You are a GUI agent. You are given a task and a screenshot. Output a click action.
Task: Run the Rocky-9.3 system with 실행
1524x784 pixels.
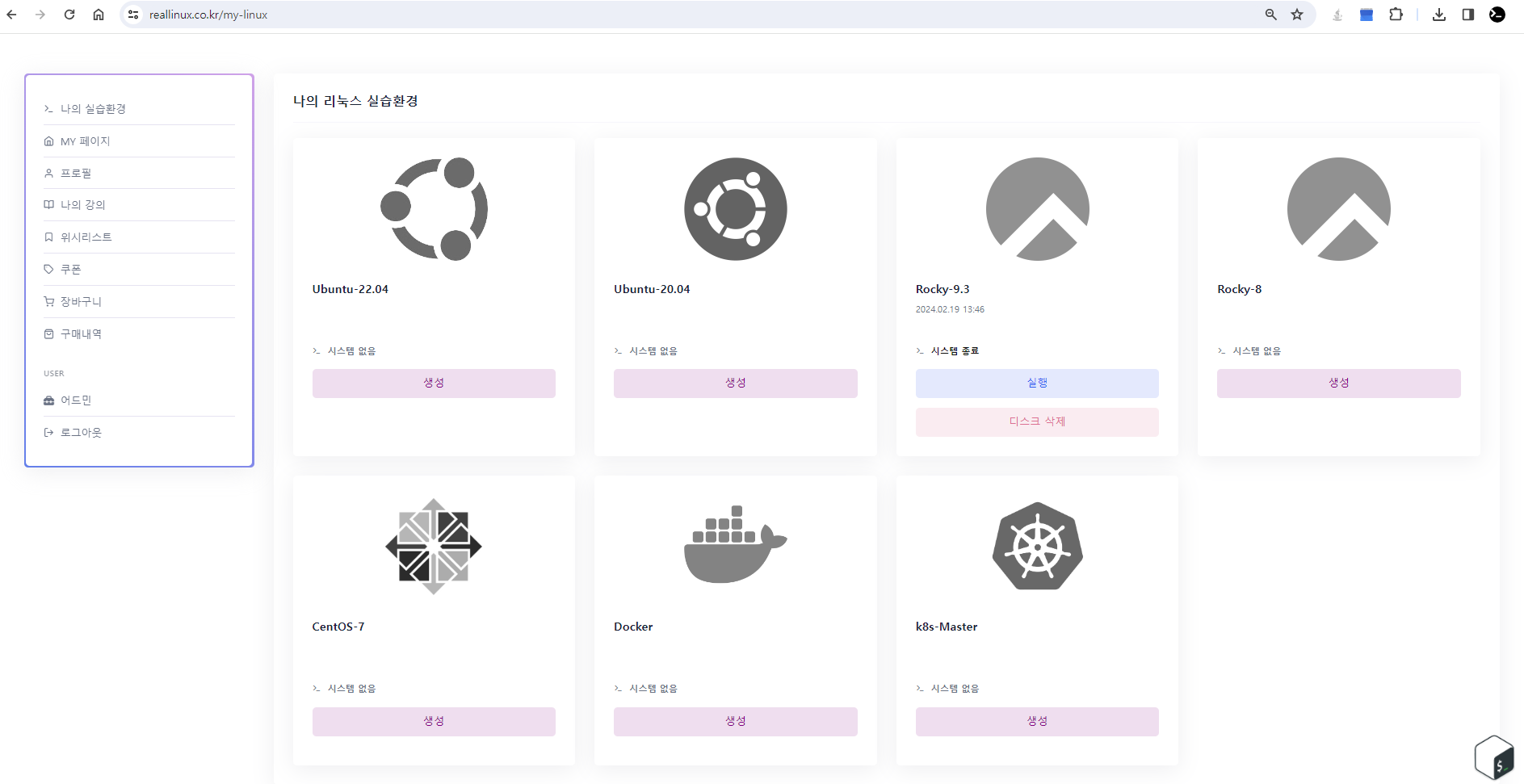(x=1037, y=383)
